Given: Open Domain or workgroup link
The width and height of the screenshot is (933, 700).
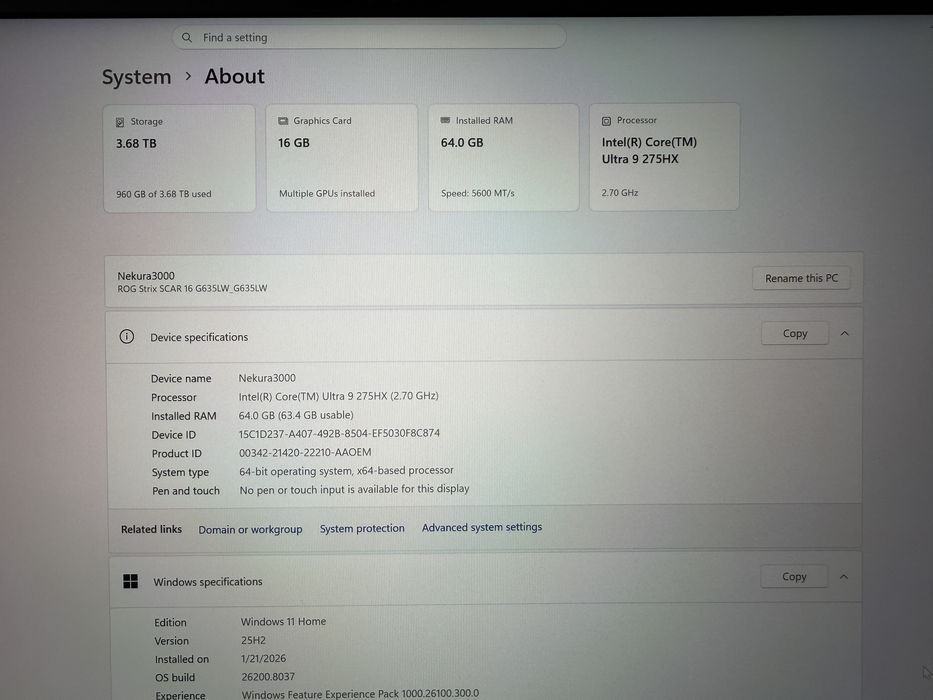Looking at the screenshot, I should pyautogui.click(x=250, y=529).
